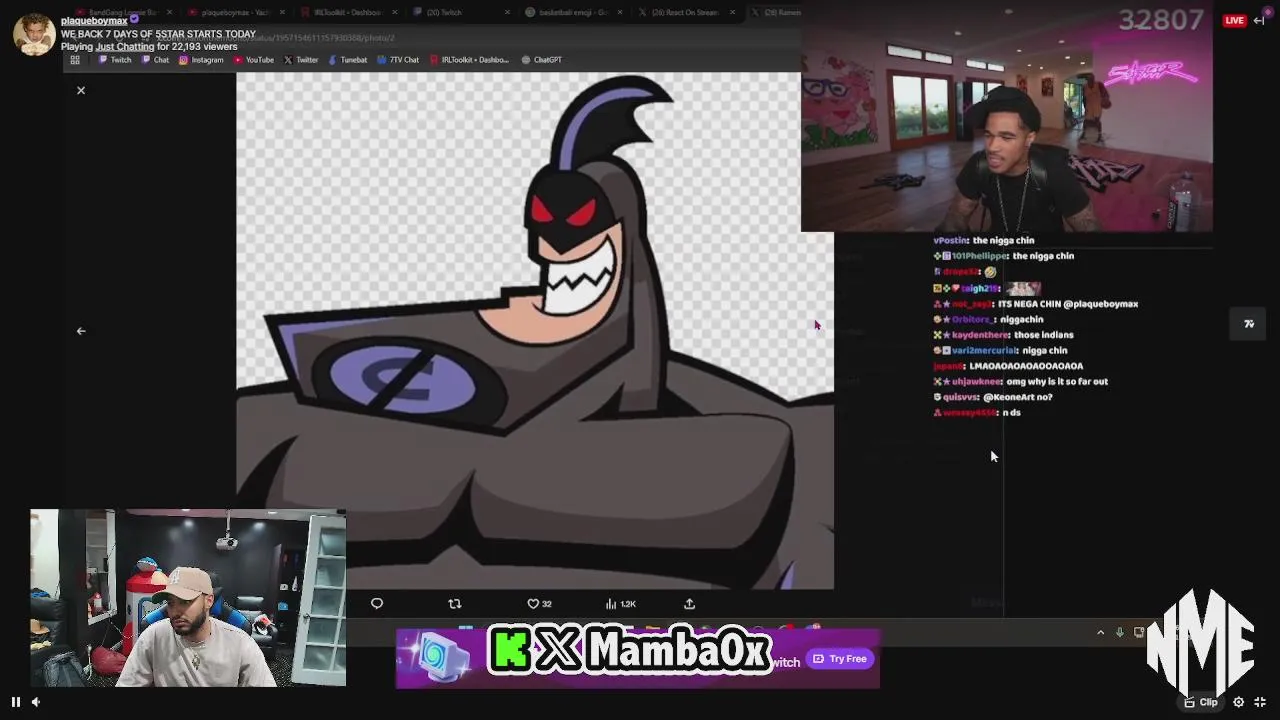This screenshot has height=720, width=1280.
Task: Repost using the retweet icon
Action: tap(455, 604)
